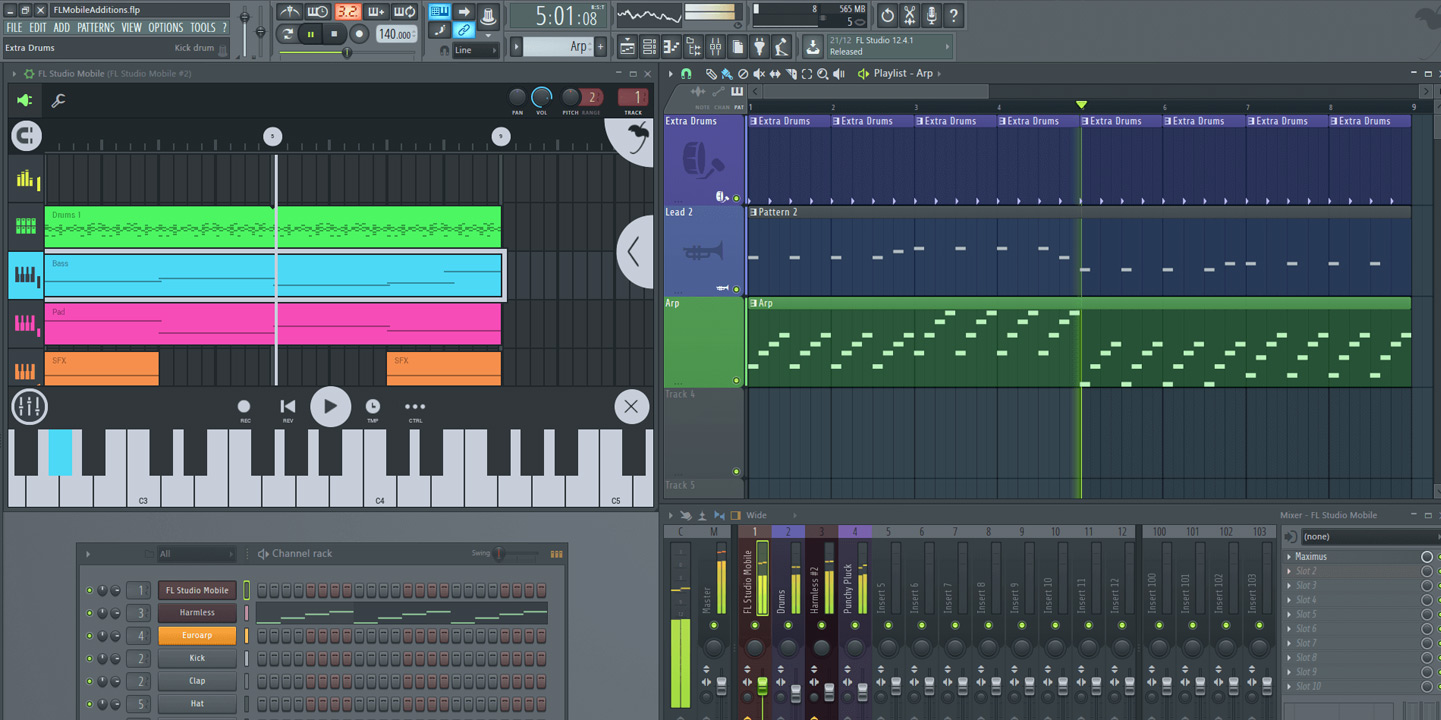Toggle the green mute light for Hat channel

click(x=89, y=703)
